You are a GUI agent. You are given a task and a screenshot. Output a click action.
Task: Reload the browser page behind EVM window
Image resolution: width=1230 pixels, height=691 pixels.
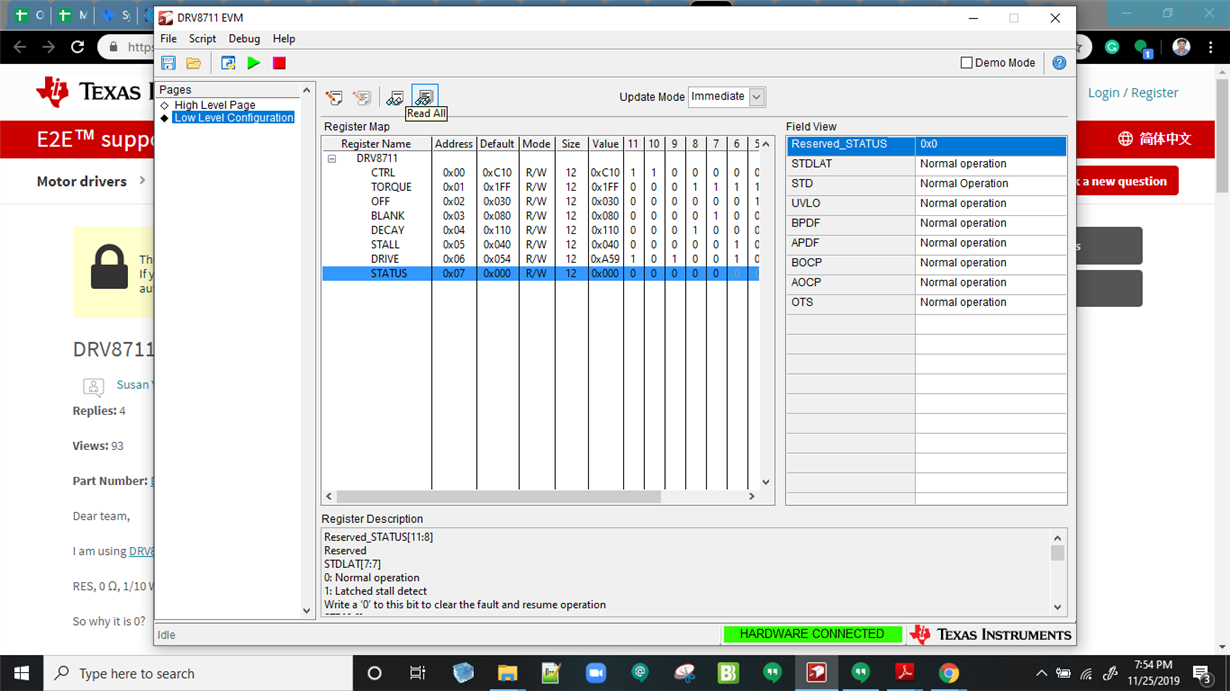[77, 47]
